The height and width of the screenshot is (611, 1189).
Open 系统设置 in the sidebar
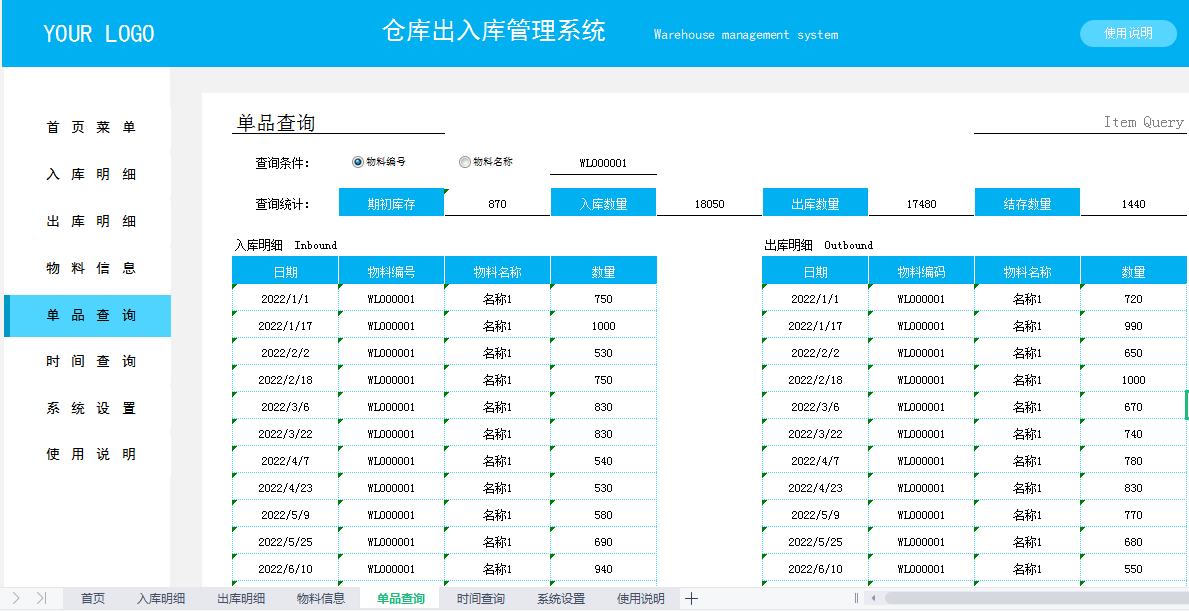coord(91,409)
